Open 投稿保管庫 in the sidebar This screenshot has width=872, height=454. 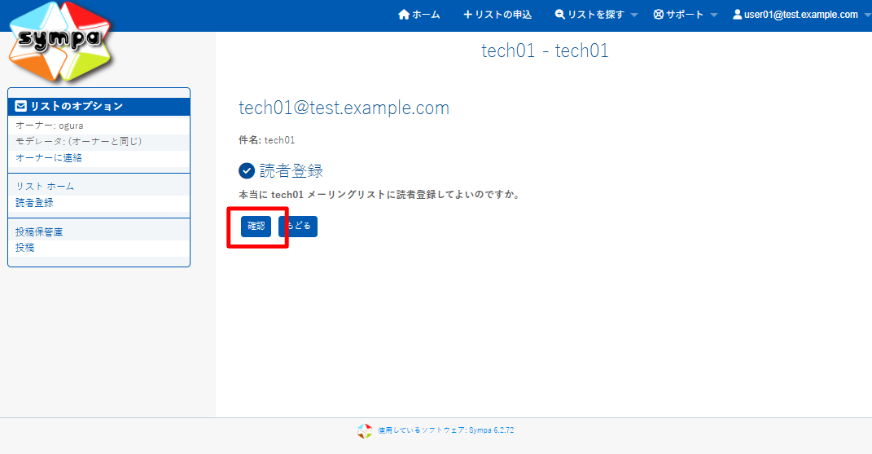39,232
